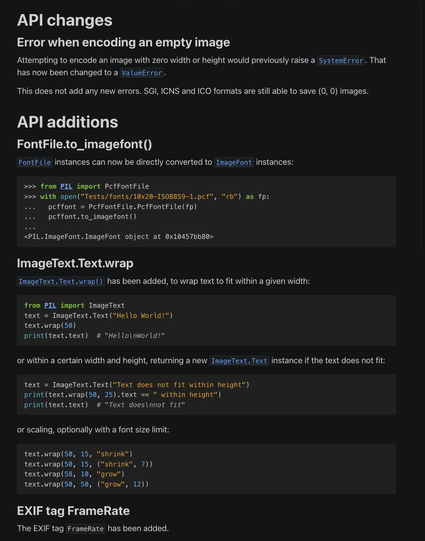425x541 pixels.
Task: Click the 'PIL.ImageFont.ImageFont object' output line
Action: [x=119, y=237]
